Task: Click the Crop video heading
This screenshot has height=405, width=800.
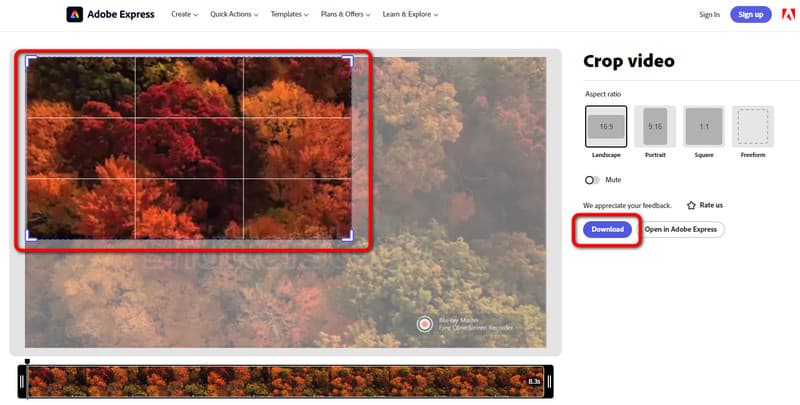Action: point(629,61)
